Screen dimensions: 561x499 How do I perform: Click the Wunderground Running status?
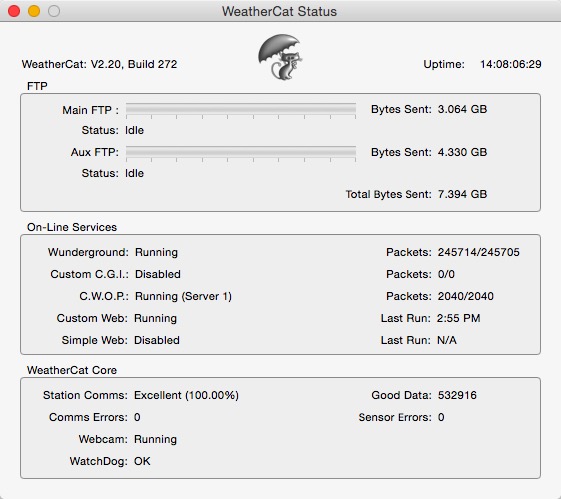click(156, 253)
